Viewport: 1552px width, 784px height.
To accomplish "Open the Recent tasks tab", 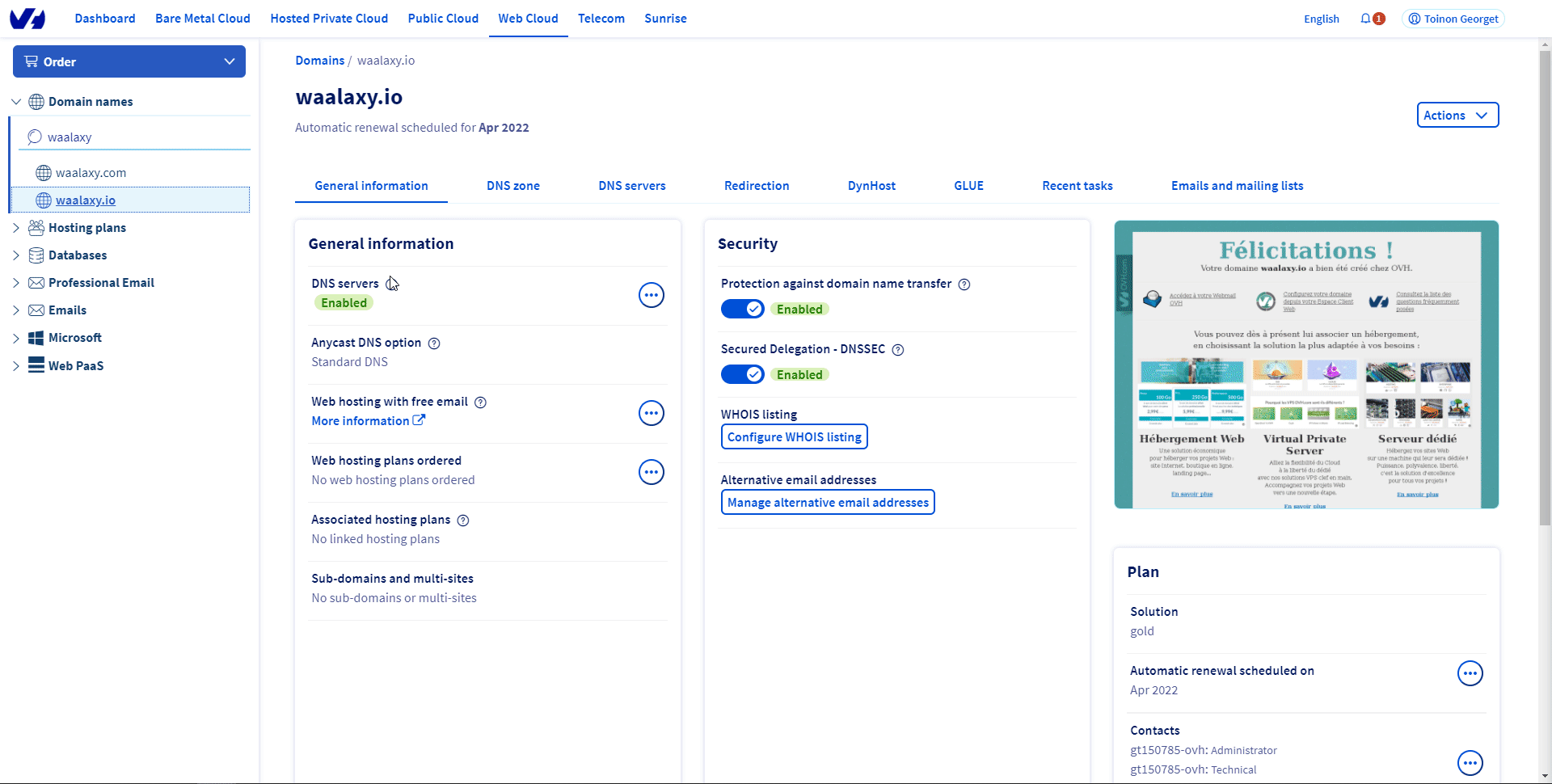I will pos(1078,186).
